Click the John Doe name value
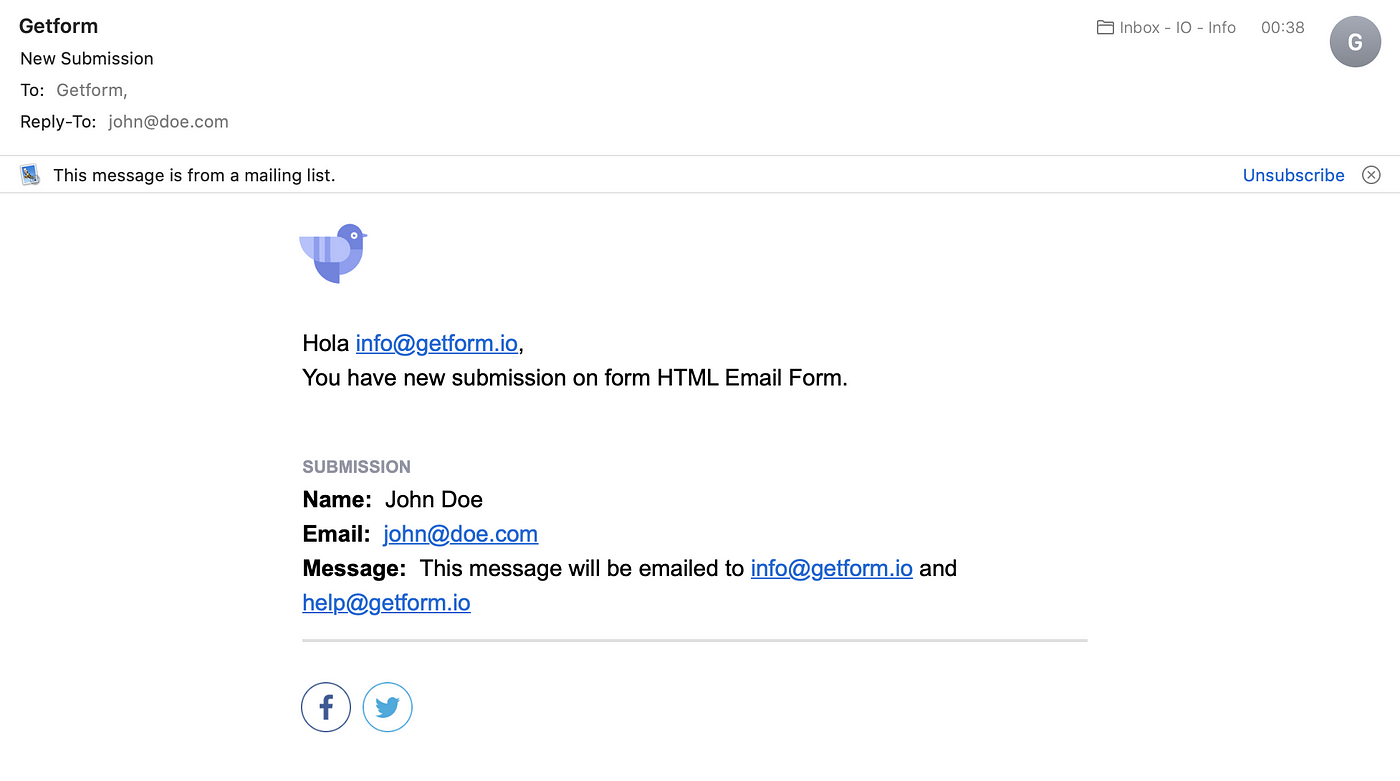Screen dimensions: 1400x781 coord(434,499)
